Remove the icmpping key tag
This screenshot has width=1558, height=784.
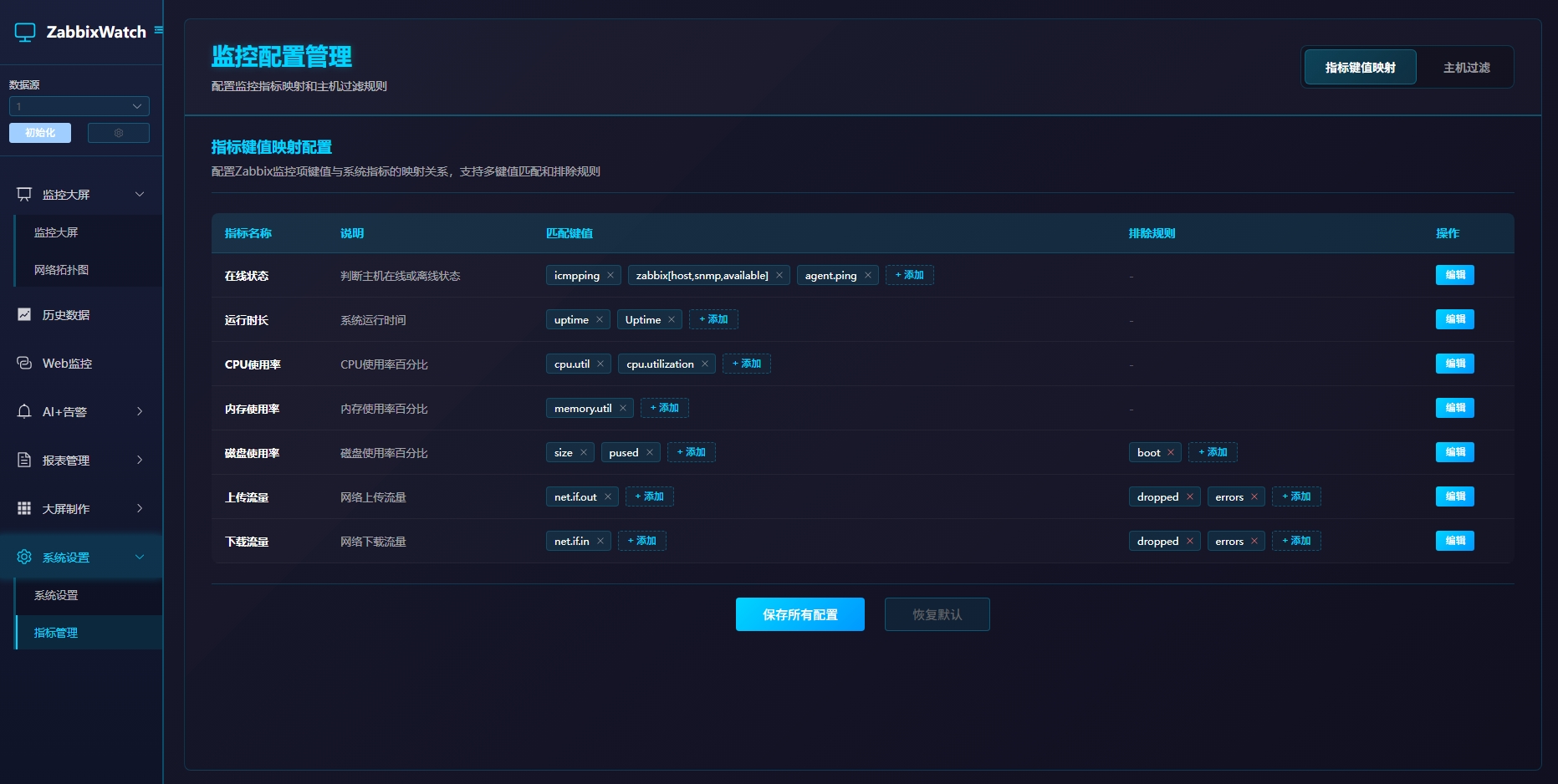(x=610, y=276)
